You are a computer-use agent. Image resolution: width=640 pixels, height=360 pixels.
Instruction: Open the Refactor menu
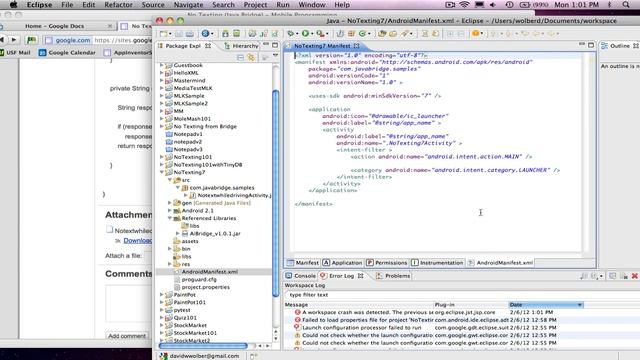[118, 5]
